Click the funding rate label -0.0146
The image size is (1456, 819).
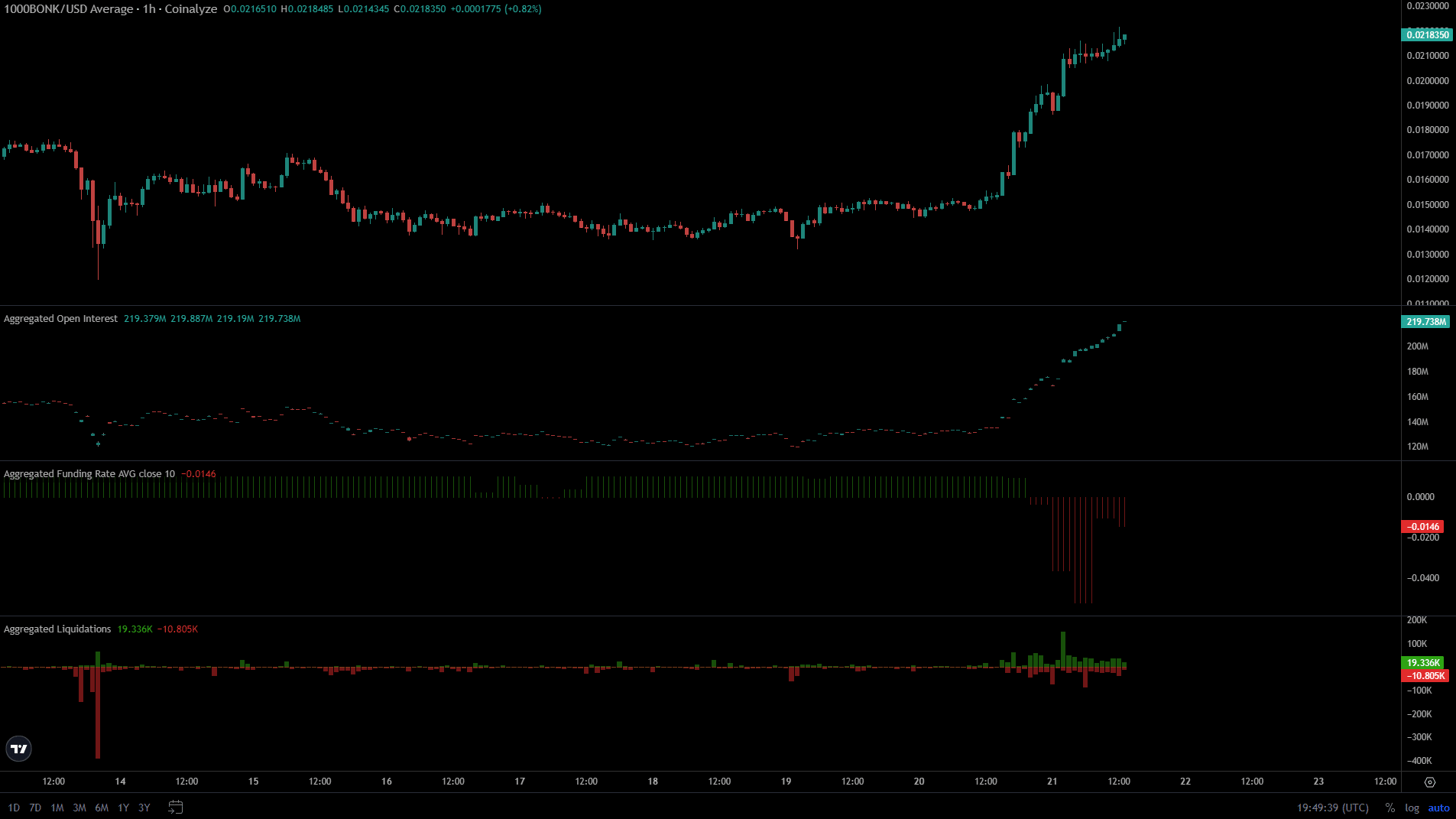click(x=1423, y=527)
